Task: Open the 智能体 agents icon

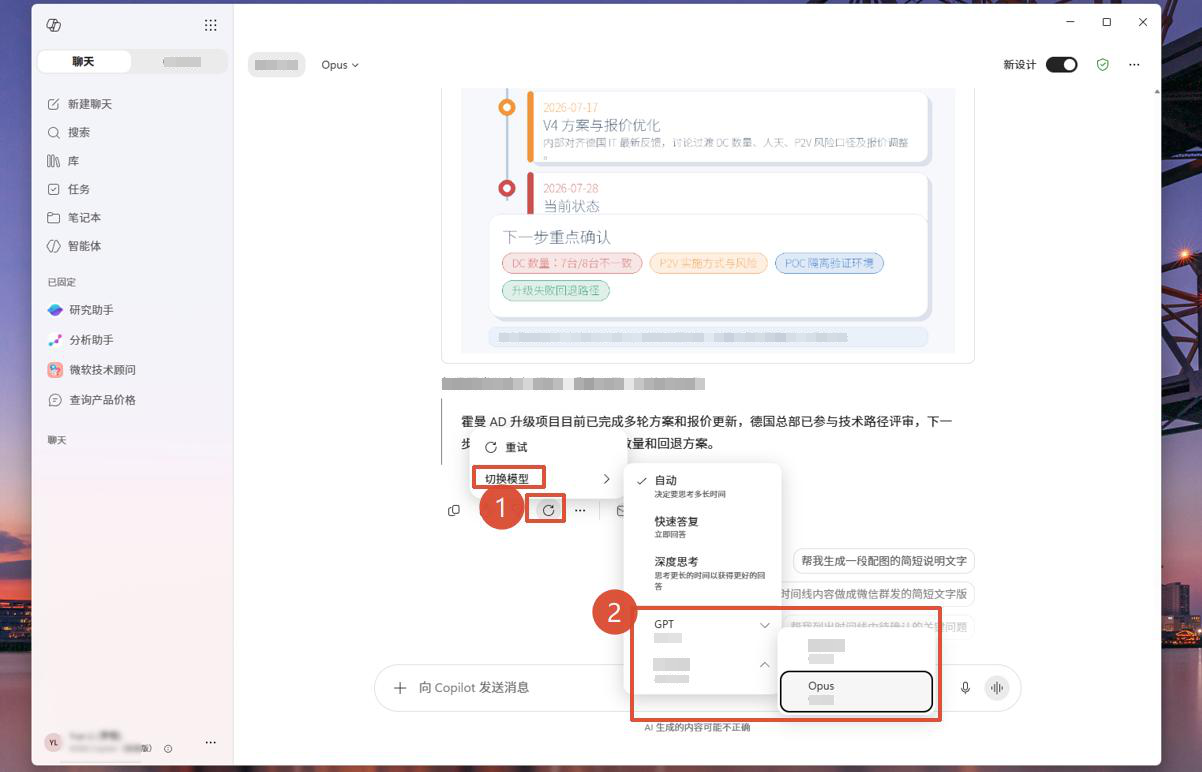Action: tap(54, 246)
